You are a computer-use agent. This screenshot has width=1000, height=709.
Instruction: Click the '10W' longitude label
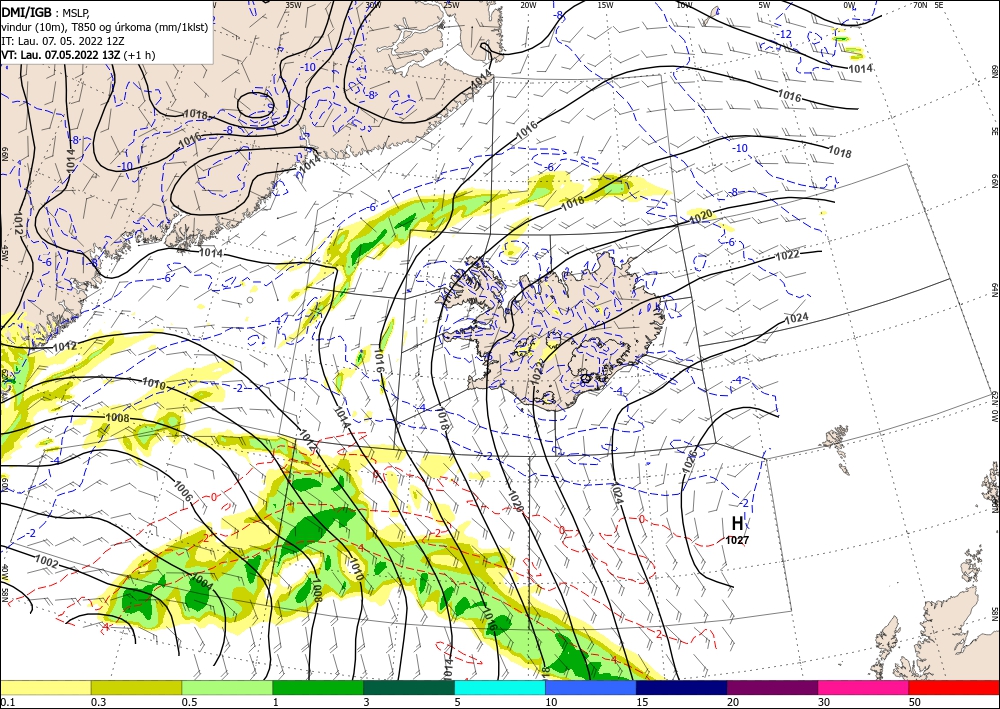coord(684,5)
